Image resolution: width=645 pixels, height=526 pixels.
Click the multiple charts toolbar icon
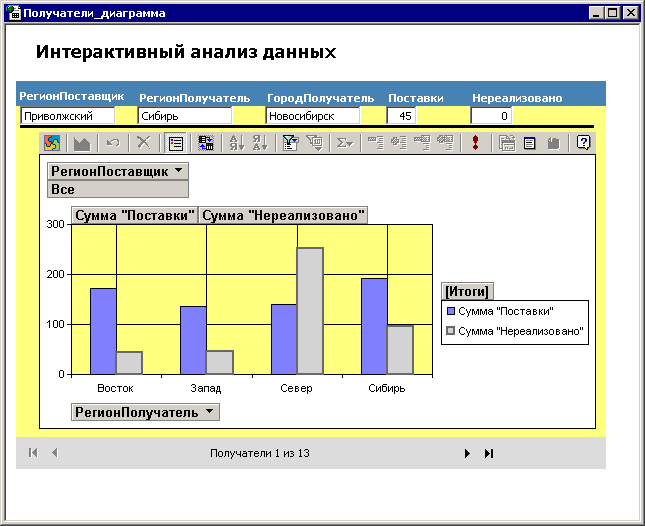pos(507,143)
